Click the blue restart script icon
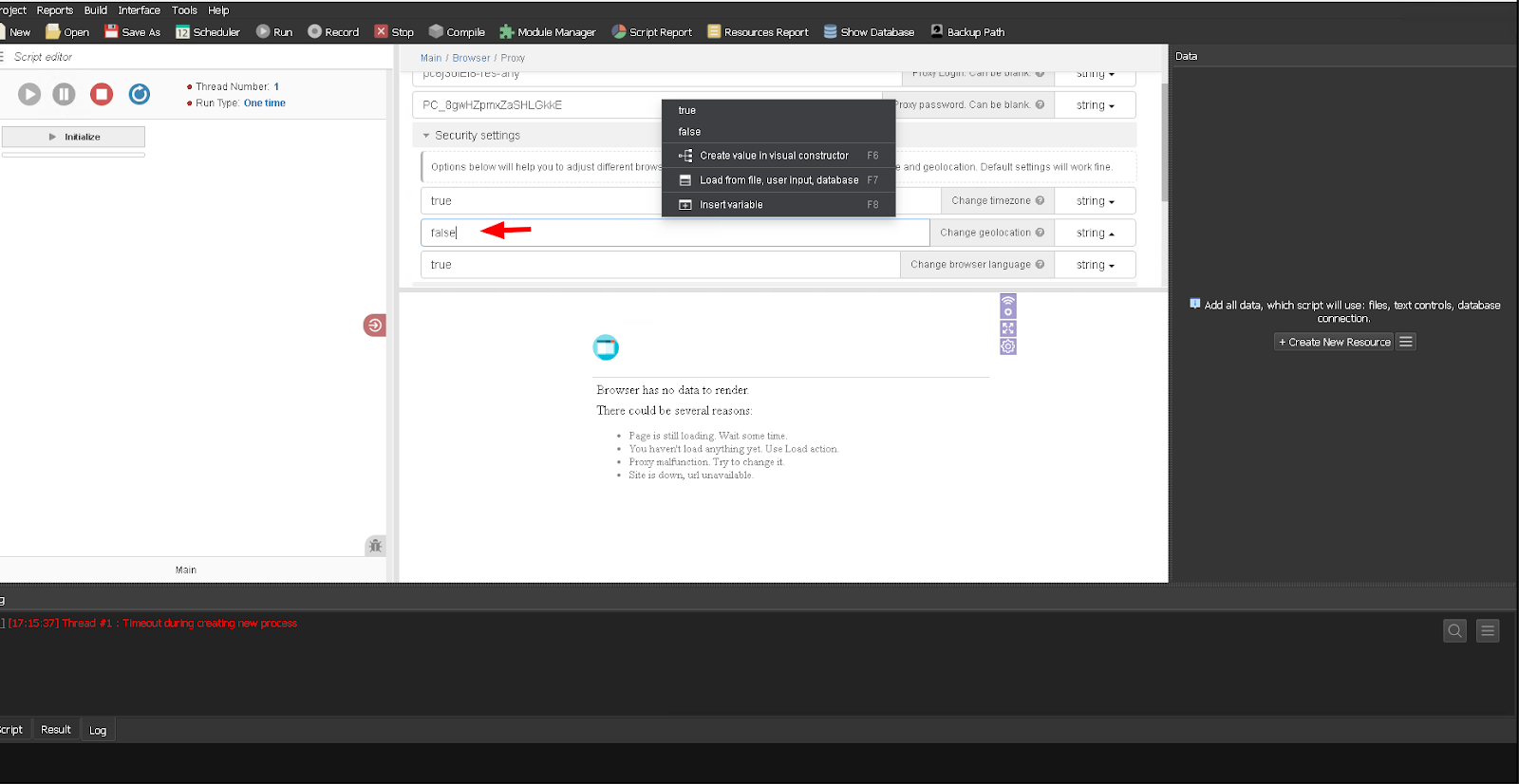This screenshot has width=1519, height=784. pos(140,94)
